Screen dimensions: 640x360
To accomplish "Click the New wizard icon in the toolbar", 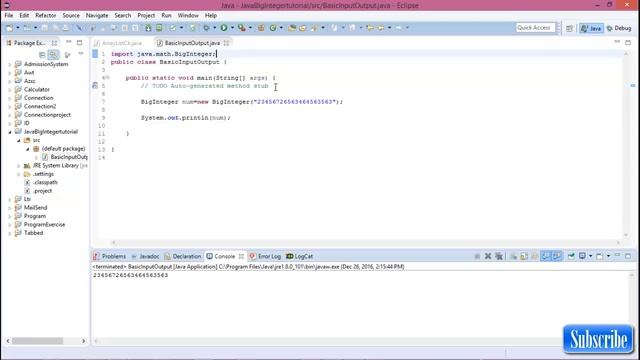I will (9, 28).
